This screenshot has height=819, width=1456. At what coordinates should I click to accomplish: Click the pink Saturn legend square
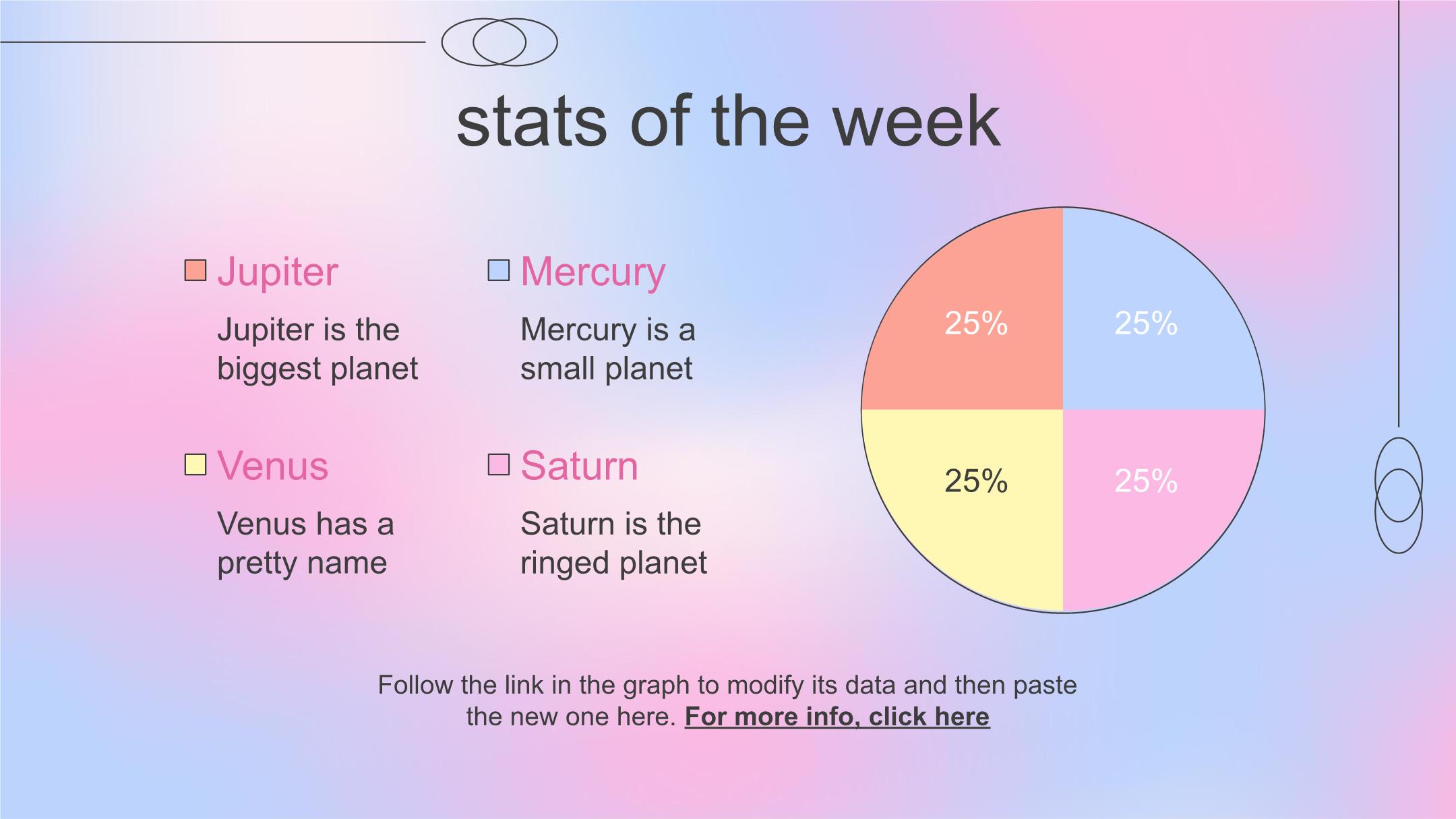[x=499, y=464]
